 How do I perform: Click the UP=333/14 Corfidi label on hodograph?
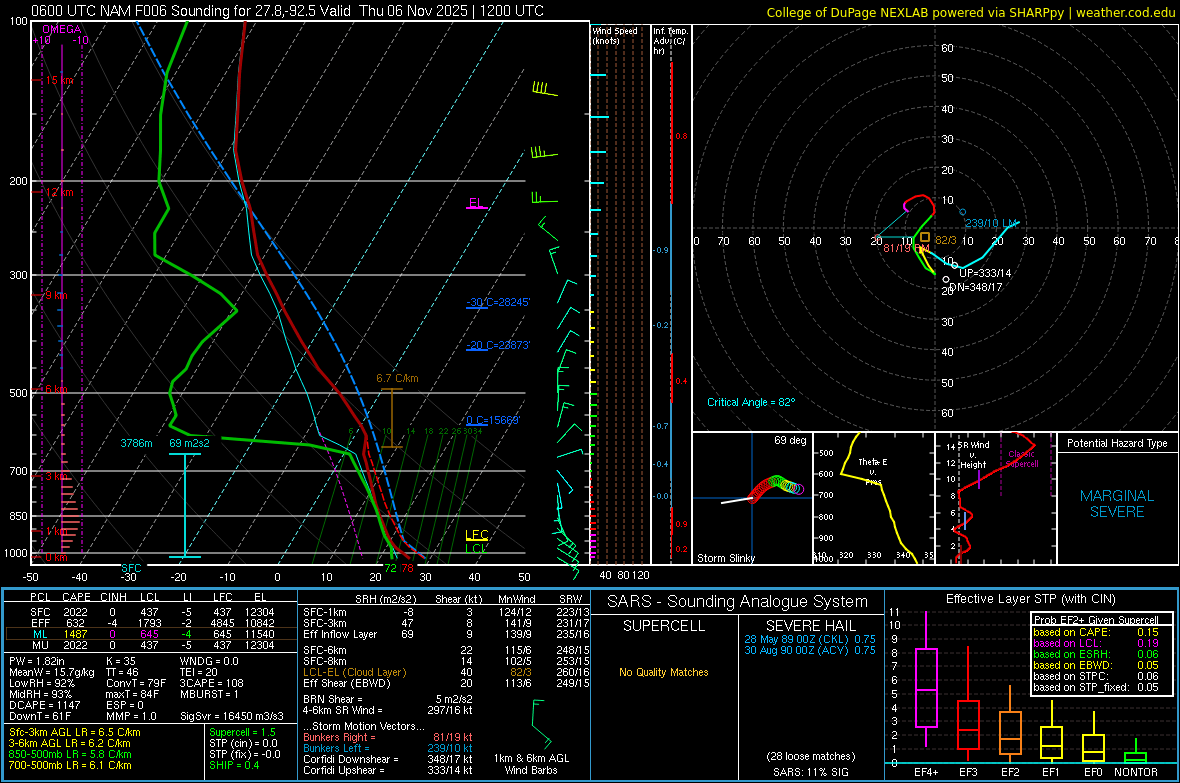pos(985,273)
